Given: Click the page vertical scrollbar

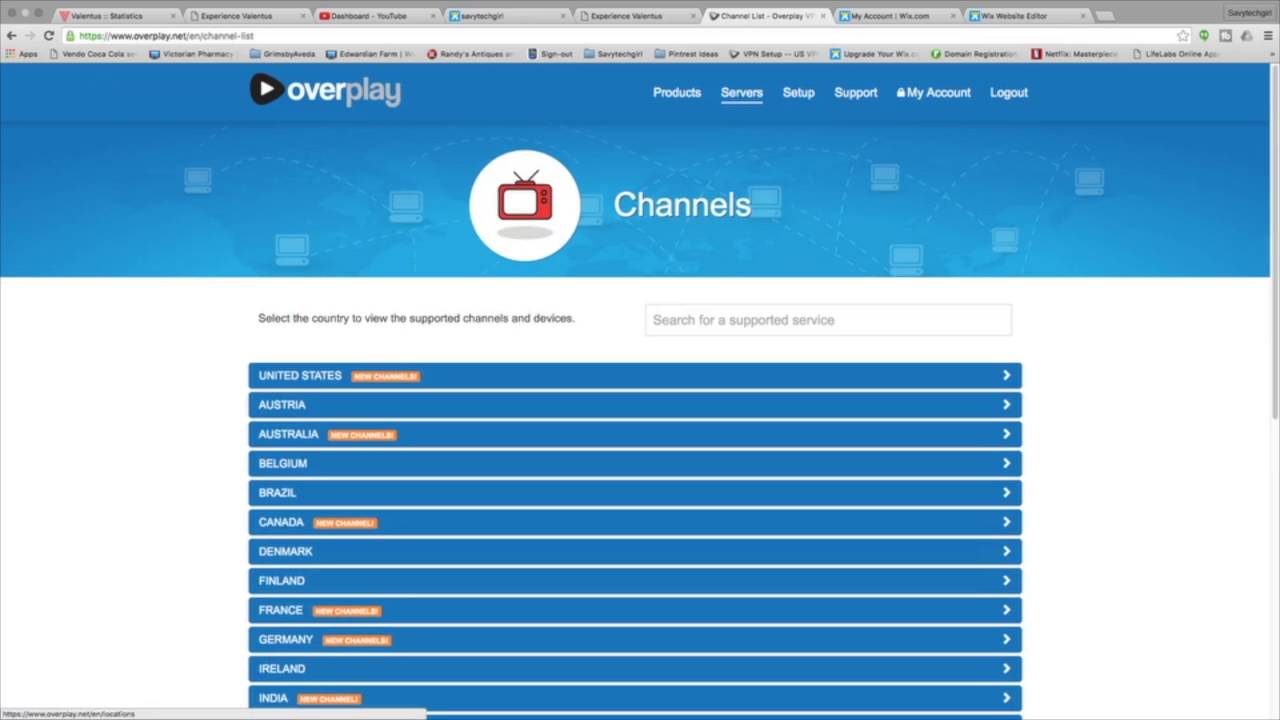Looking at the screenshot, I should (1274, 240).
